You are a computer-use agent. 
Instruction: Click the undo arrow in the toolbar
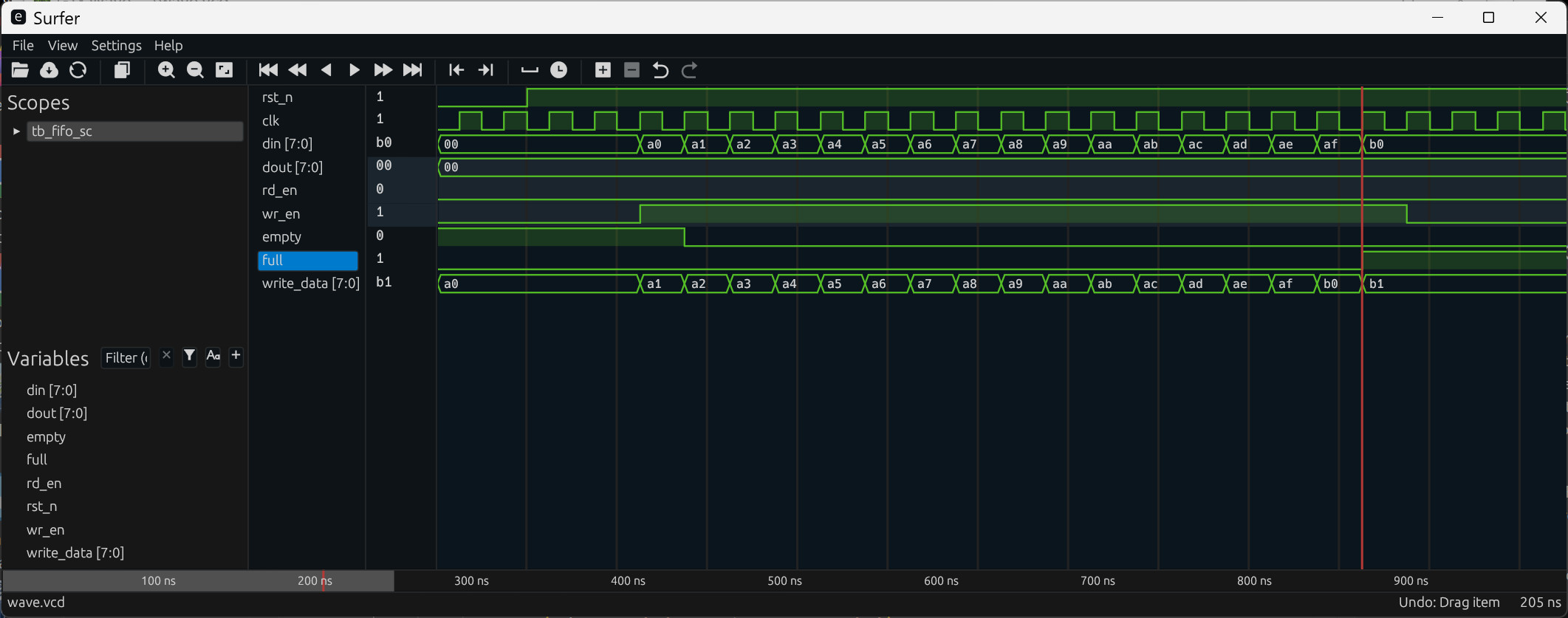coord(660,70)
